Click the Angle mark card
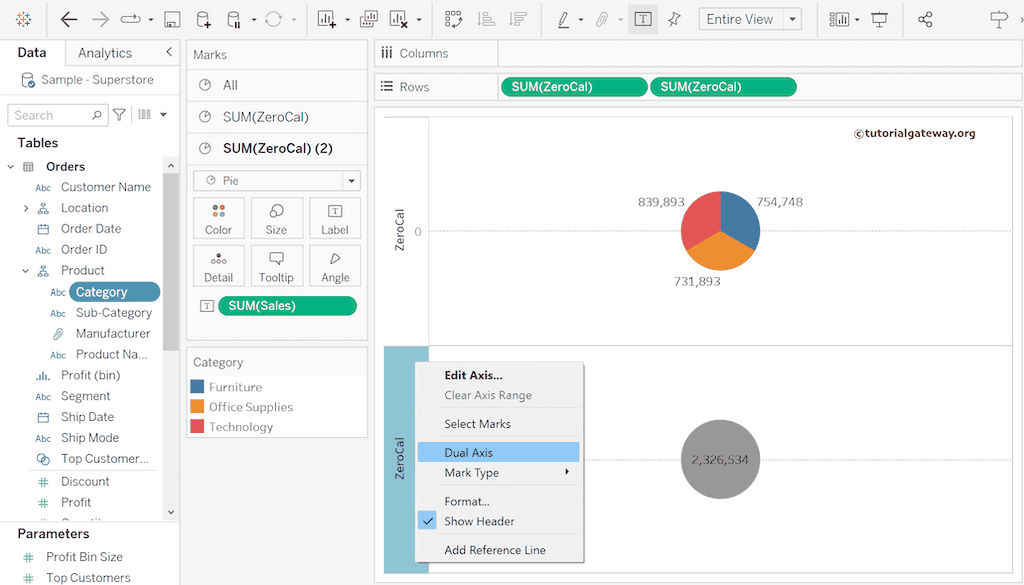This screenshot has height=585, width=1024. point(335,266)
